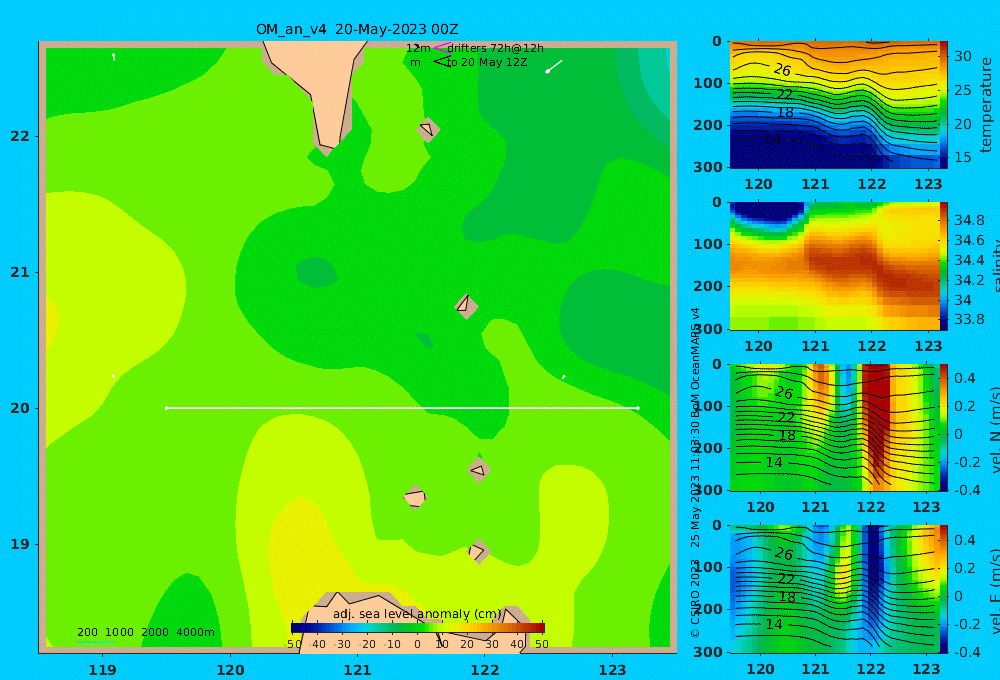Click the 22 contour label in vel. E panel
This screenshot has width=1000, height=680.
[x=786, y=579]
